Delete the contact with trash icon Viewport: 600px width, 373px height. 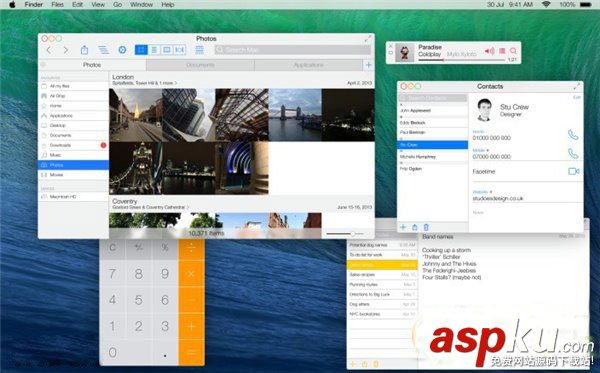[426, 227]
